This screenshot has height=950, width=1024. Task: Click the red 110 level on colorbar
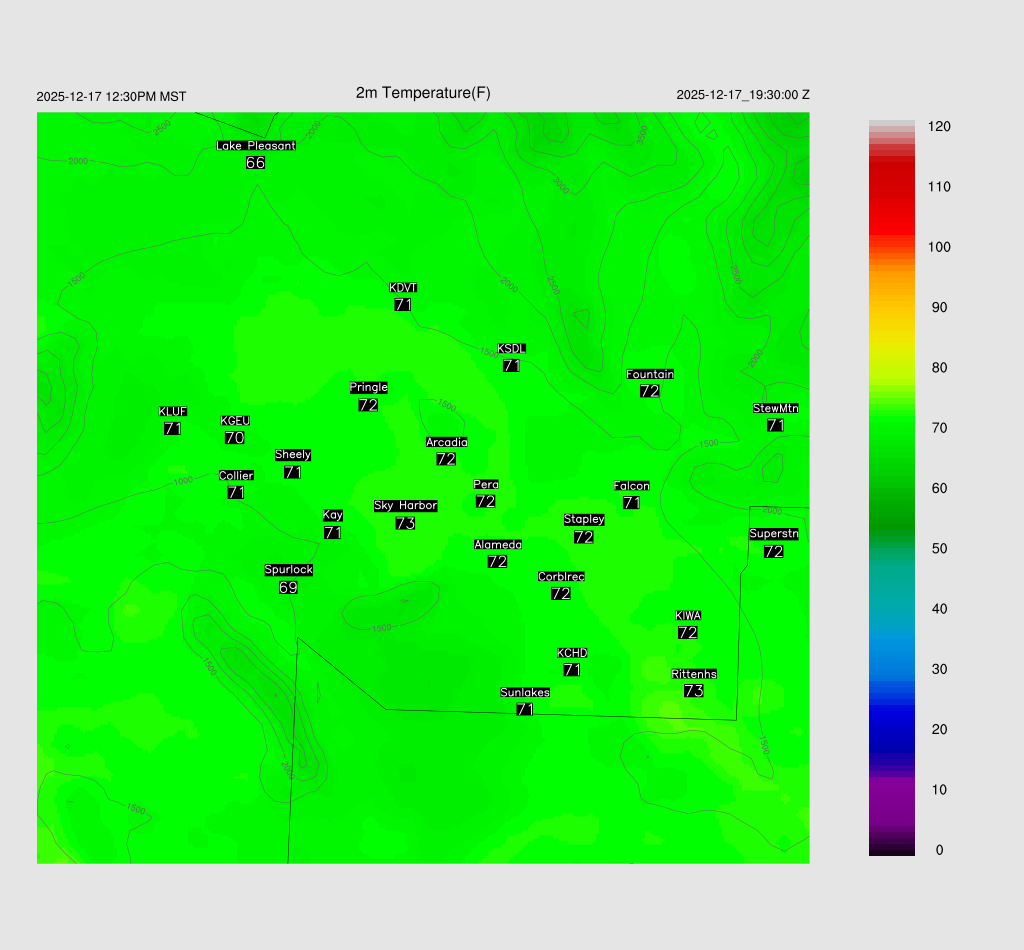pos(892,187)
